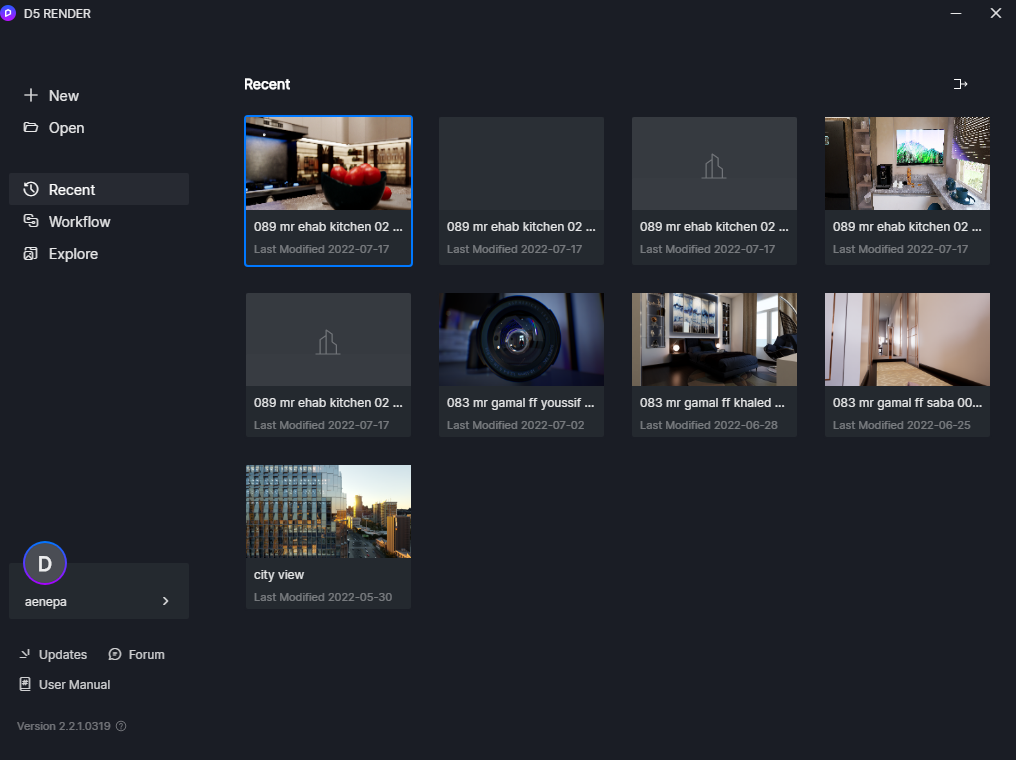The image size is (1016, 760).
Task: Expand the aenepa account chevron
Action: coord(166,601)
